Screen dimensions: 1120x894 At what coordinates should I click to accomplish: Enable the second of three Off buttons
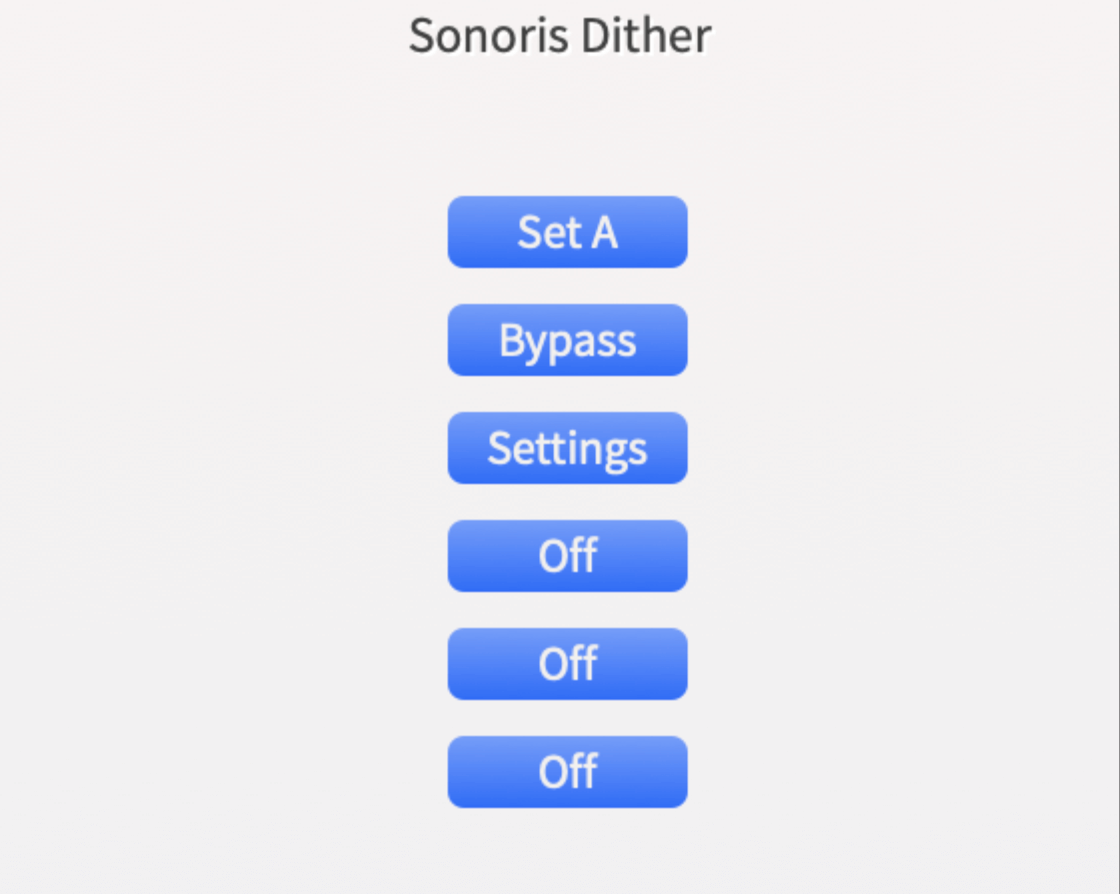[x=567, y=664]
